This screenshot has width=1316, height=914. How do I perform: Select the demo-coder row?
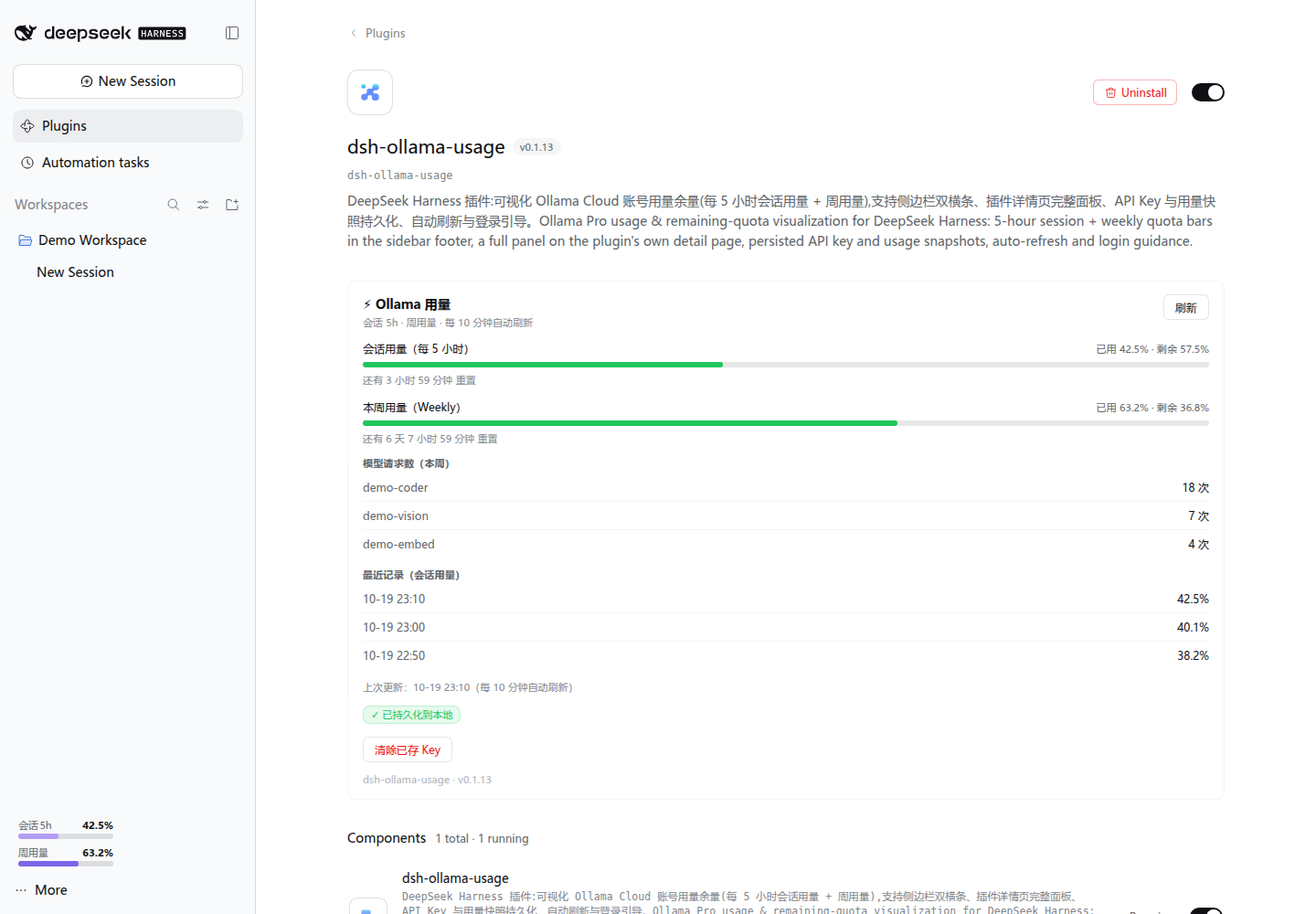point(786,488)
